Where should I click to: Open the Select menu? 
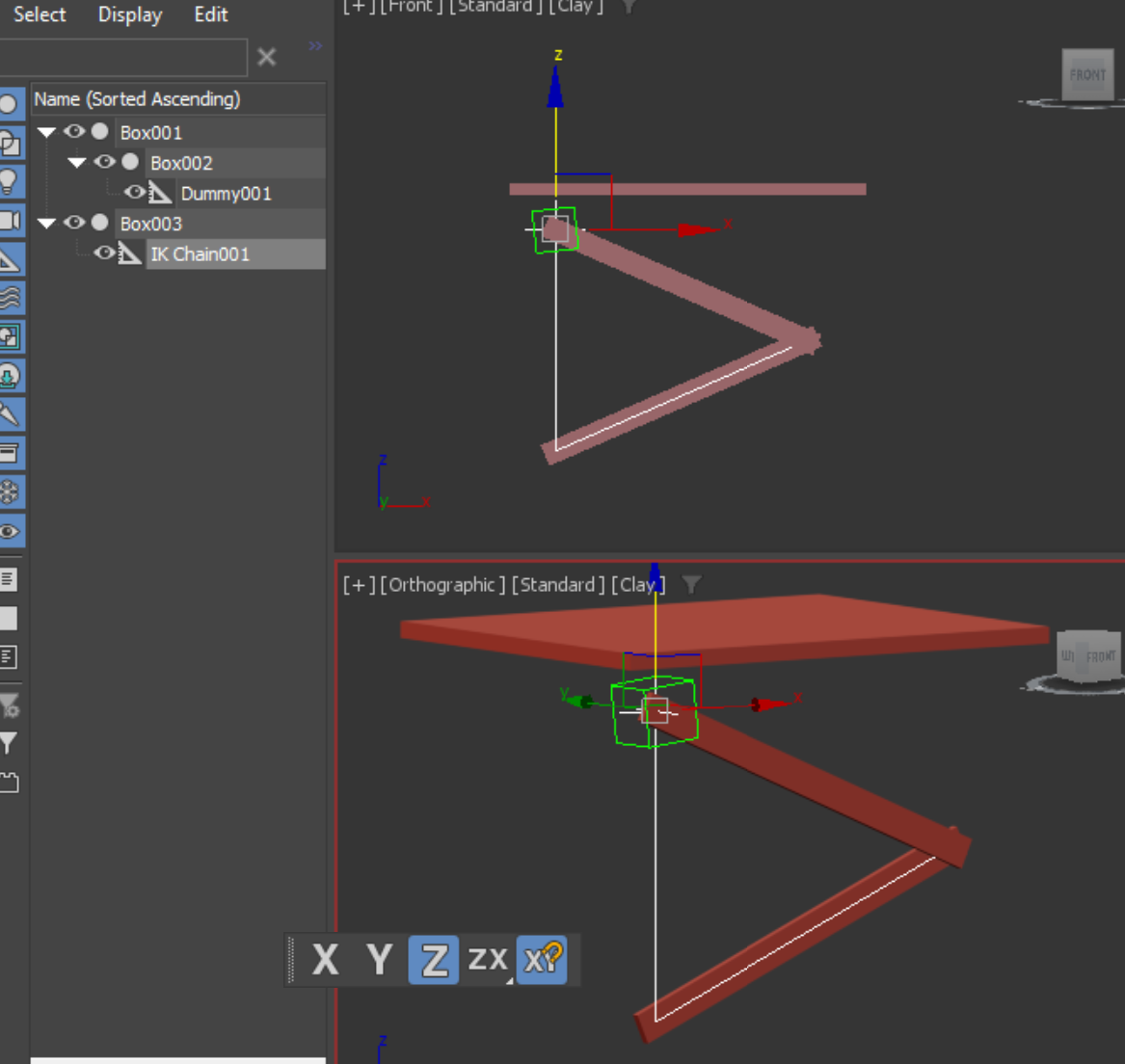point(40,14)
